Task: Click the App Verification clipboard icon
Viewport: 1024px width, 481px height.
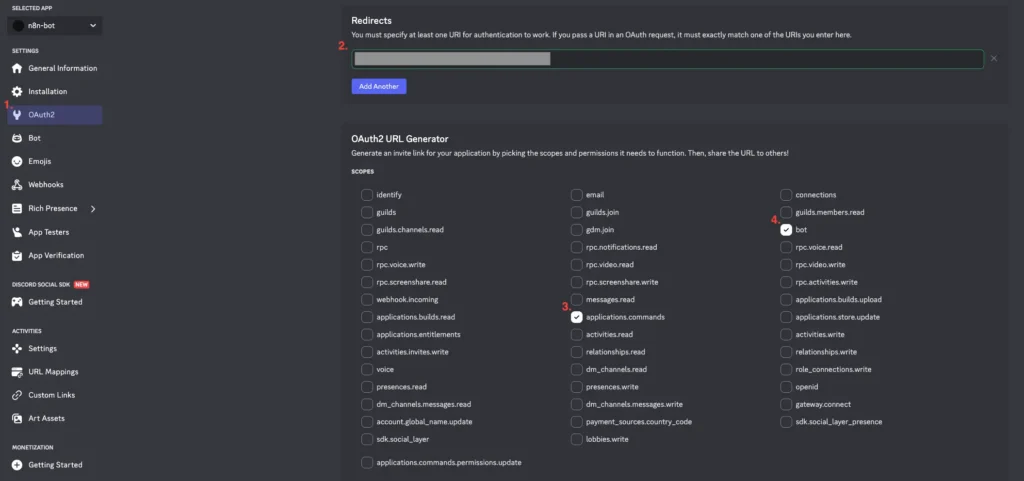Action: point(17,256)
